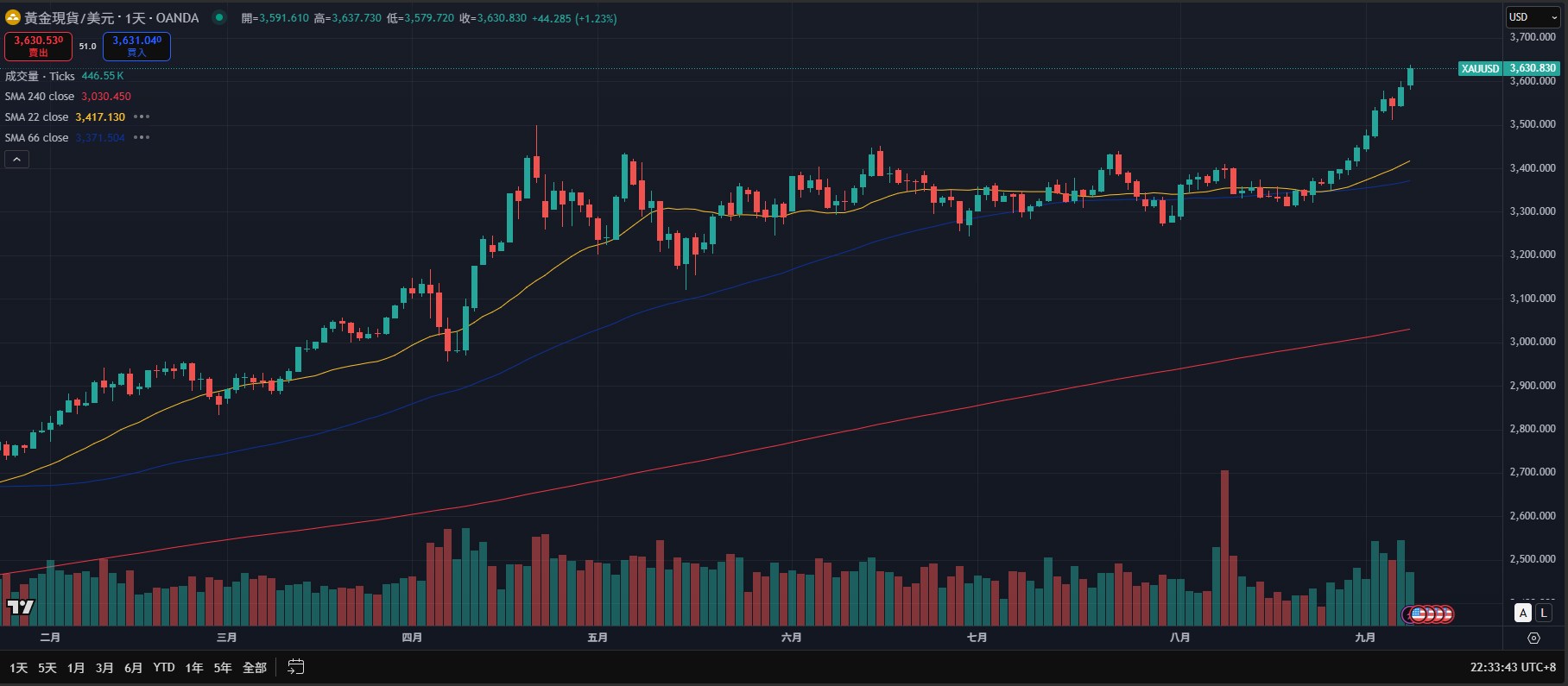The width and height of the screenshot is (1568, 686).
Task: Click the red 賣出 sell button
Action: (x=39, y=47)
